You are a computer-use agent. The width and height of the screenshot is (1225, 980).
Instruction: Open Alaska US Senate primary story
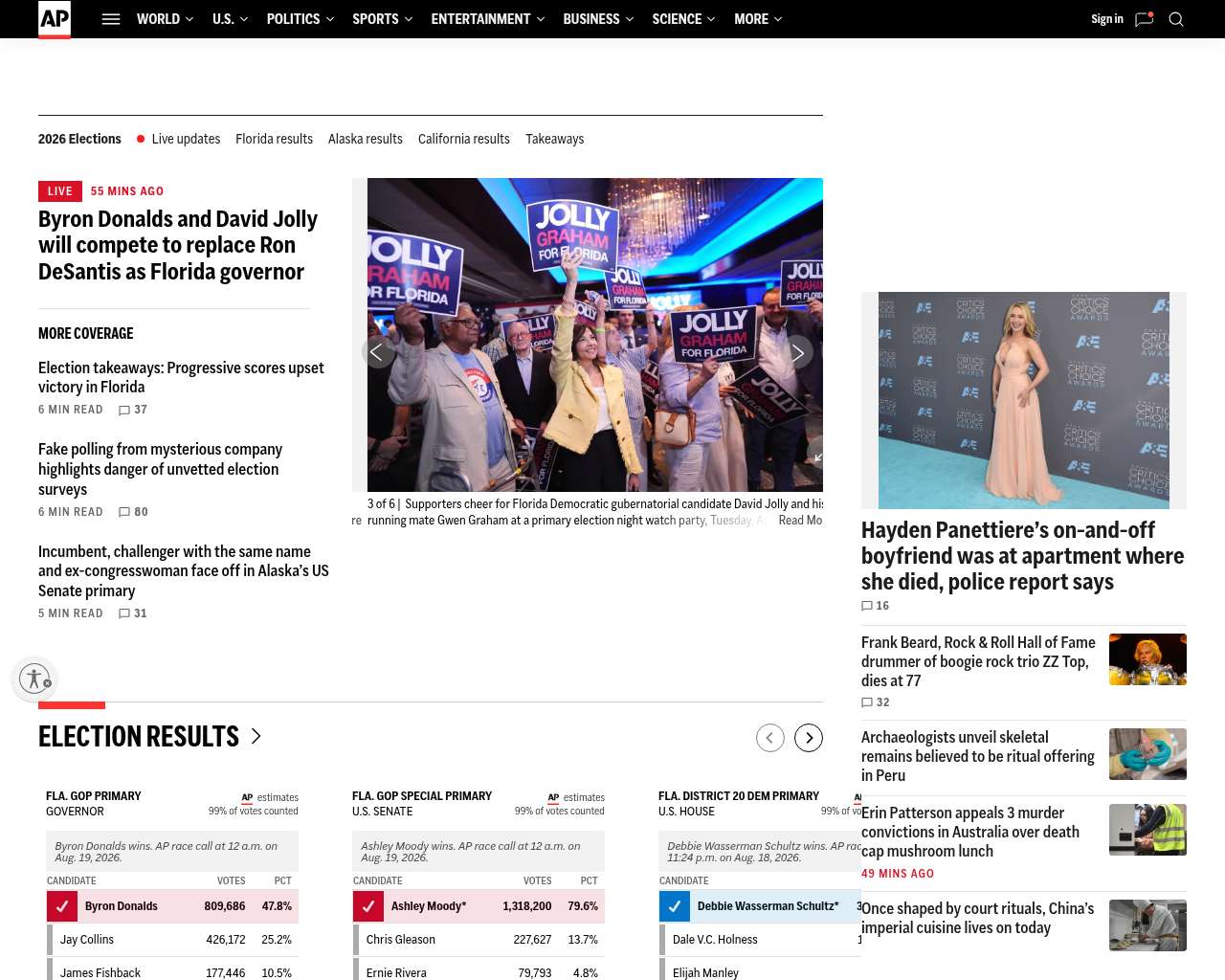click(184, 571)
